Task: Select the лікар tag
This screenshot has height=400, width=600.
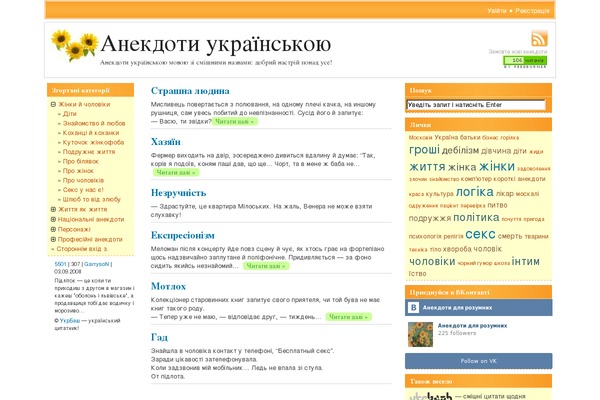Action: pos(504,194)
